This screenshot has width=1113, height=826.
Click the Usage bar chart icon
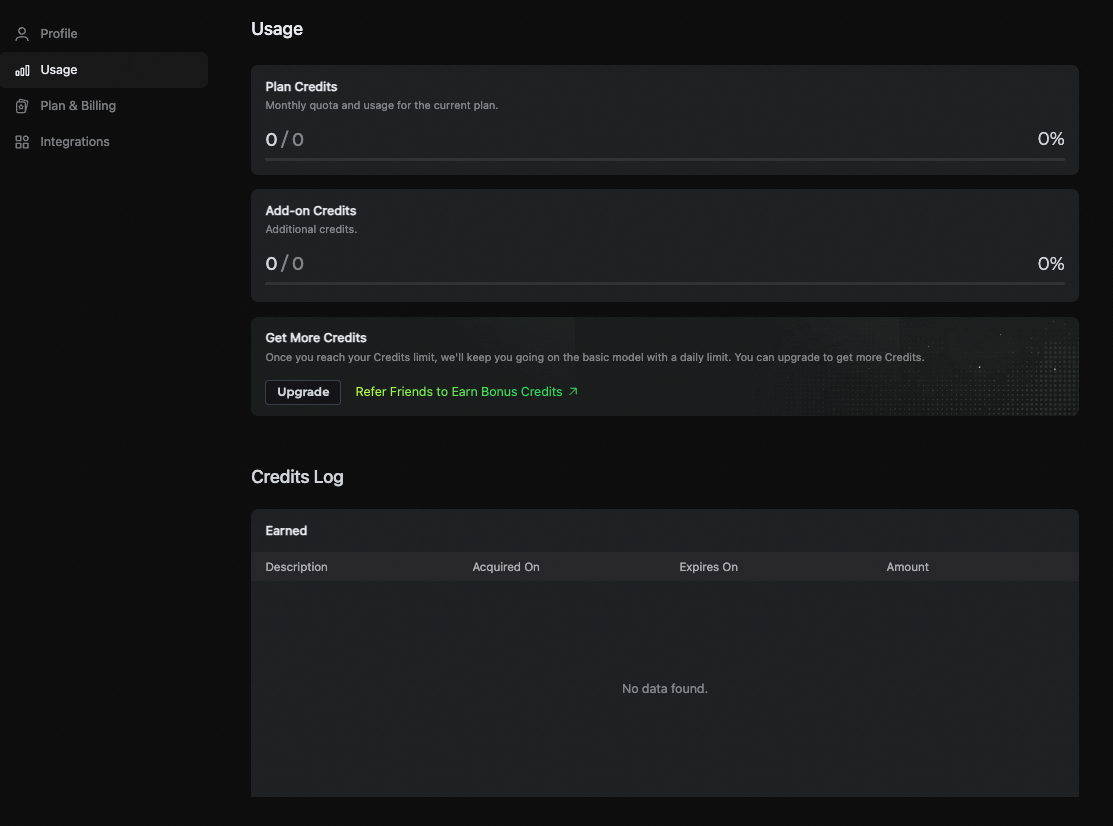pos(22,70)
